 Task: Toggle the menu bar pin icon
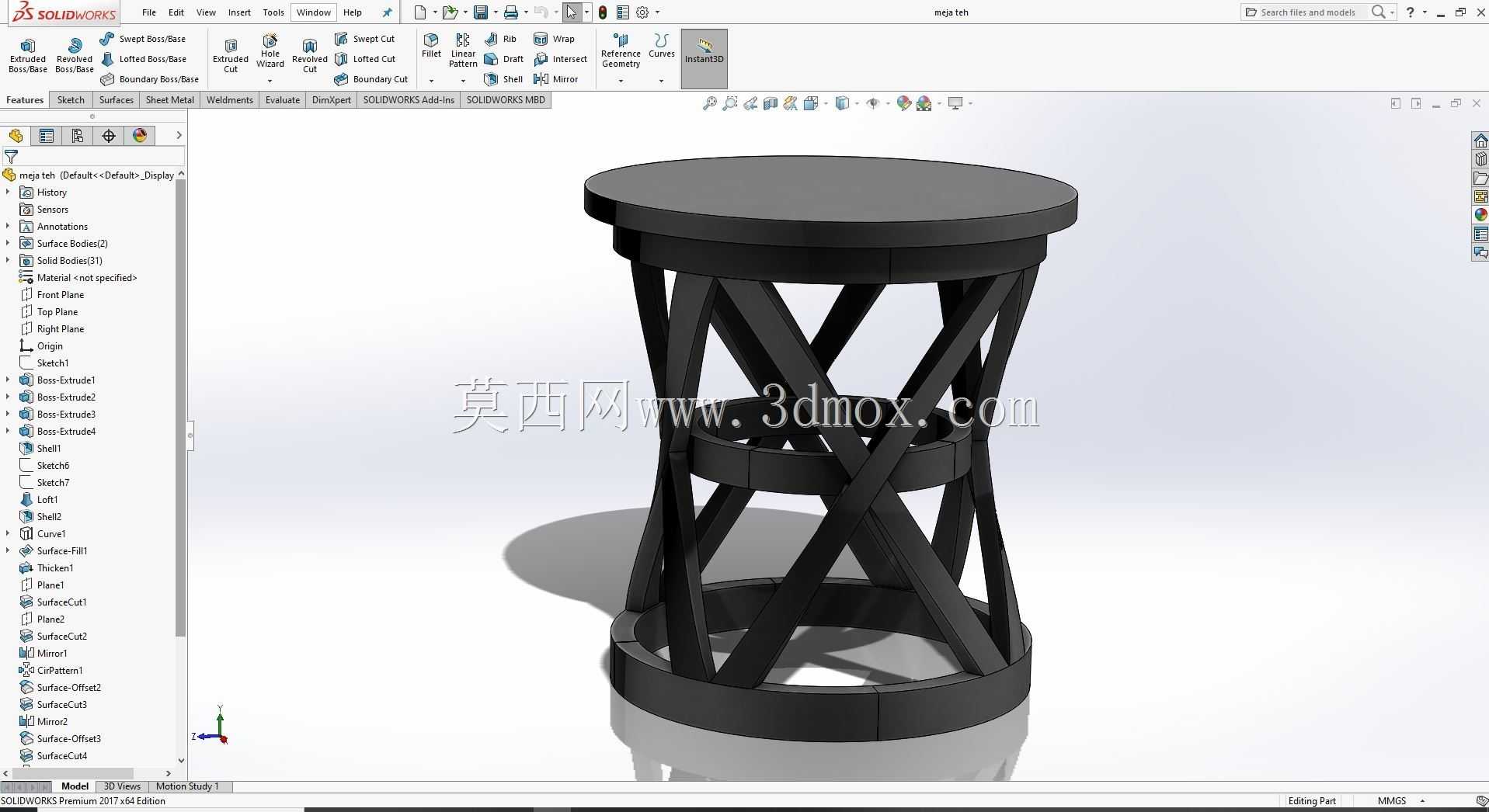[387, 12]
